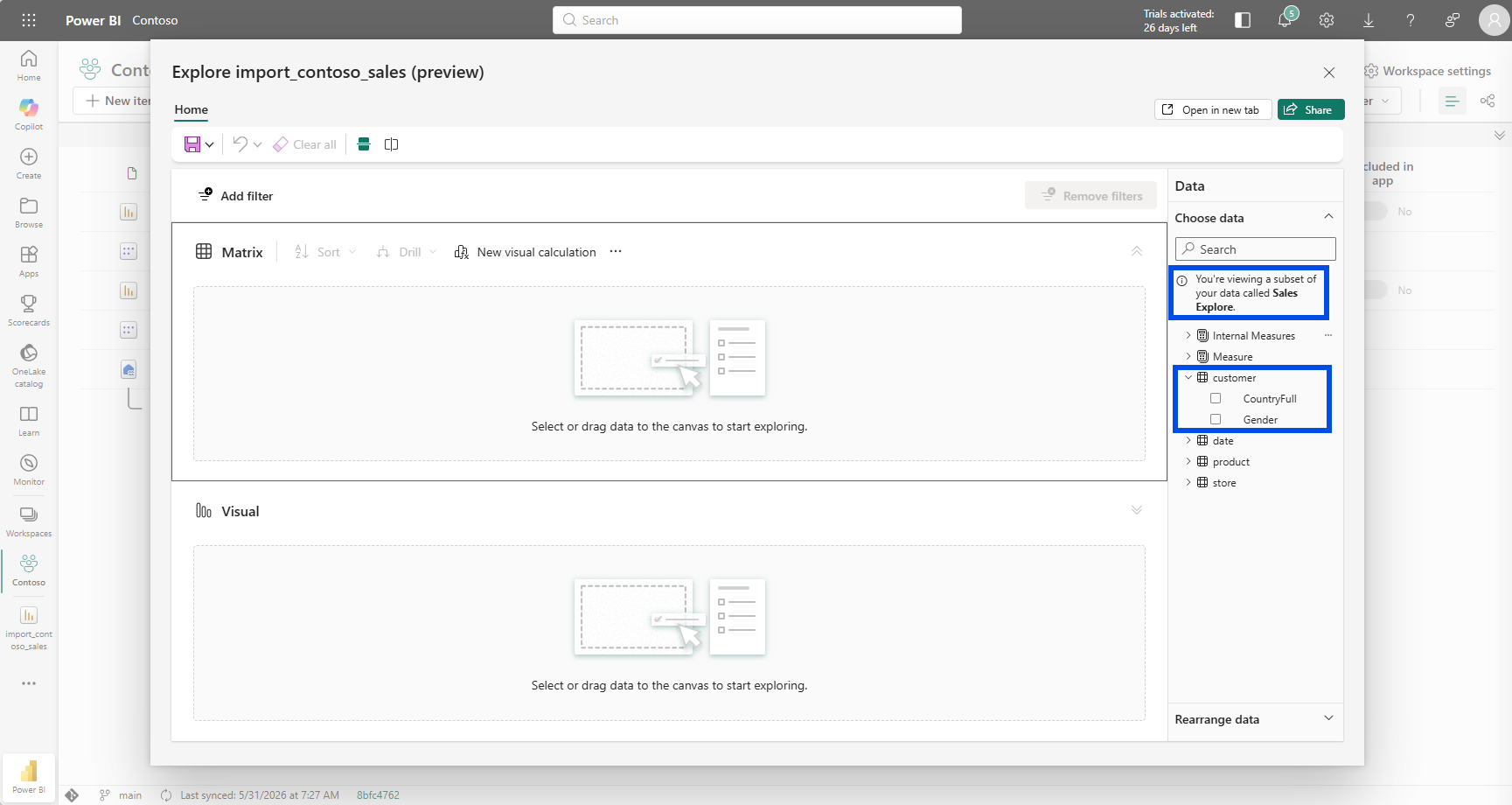The image size is (1512, 805).
Task: Check the CountryFull field
Action: coord(1216,398)
